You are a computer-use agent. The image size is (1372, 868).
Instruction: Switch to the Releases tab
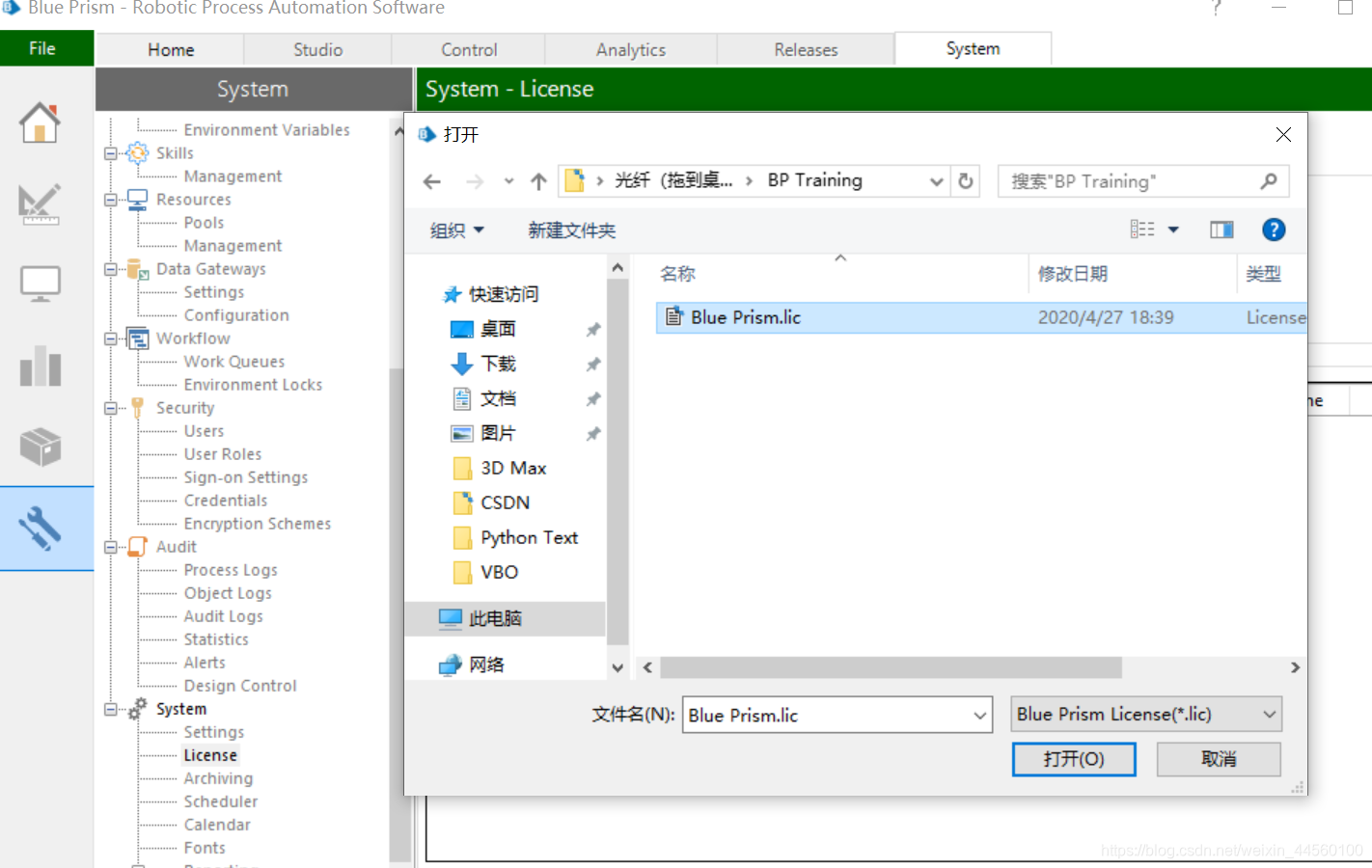(806, 50)
